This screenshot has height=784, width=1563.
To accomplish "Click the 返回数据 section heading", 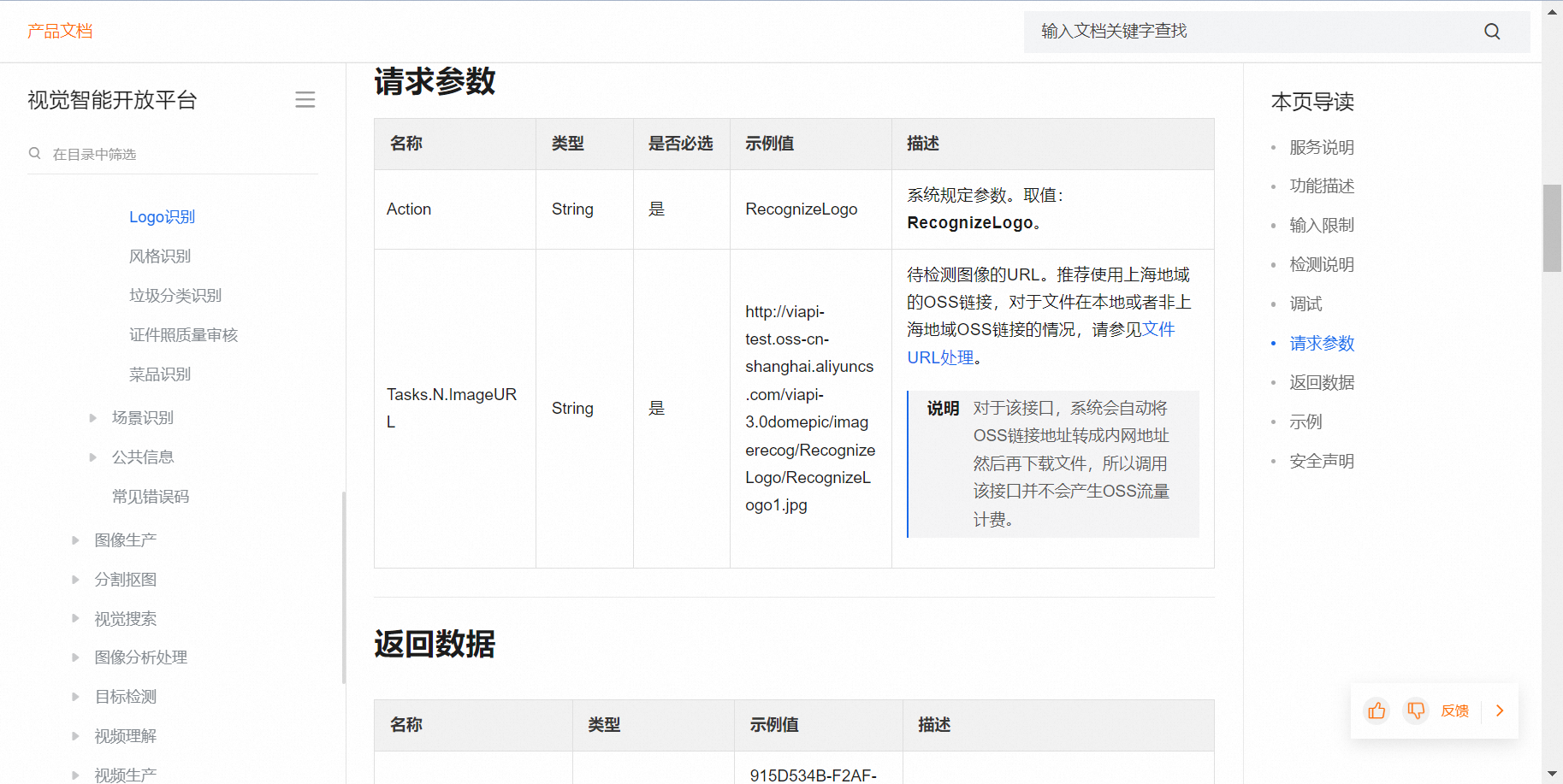I will [435, 644].
